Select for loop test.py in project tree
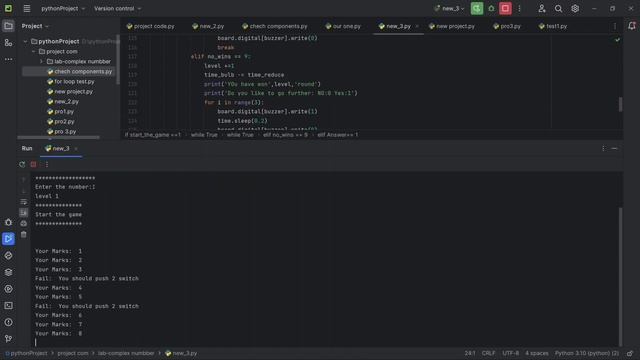The image size is (640, 360). coord(74,82)
